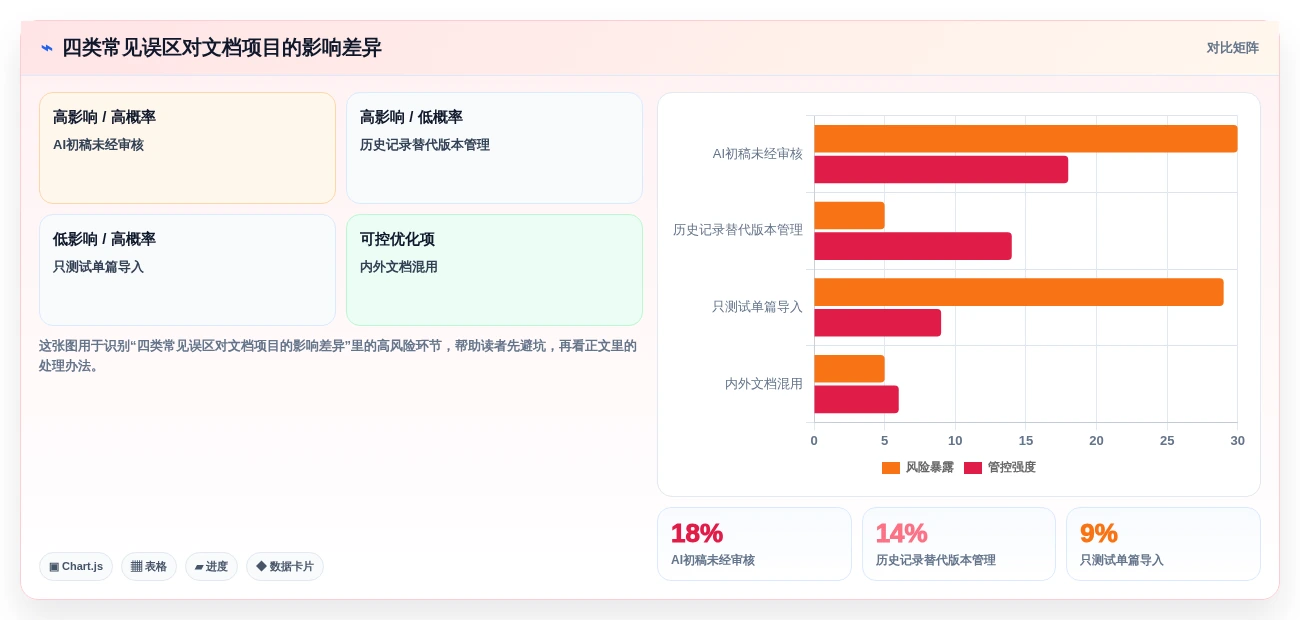Click red bar for 历史记录替代版本管理

913,246
